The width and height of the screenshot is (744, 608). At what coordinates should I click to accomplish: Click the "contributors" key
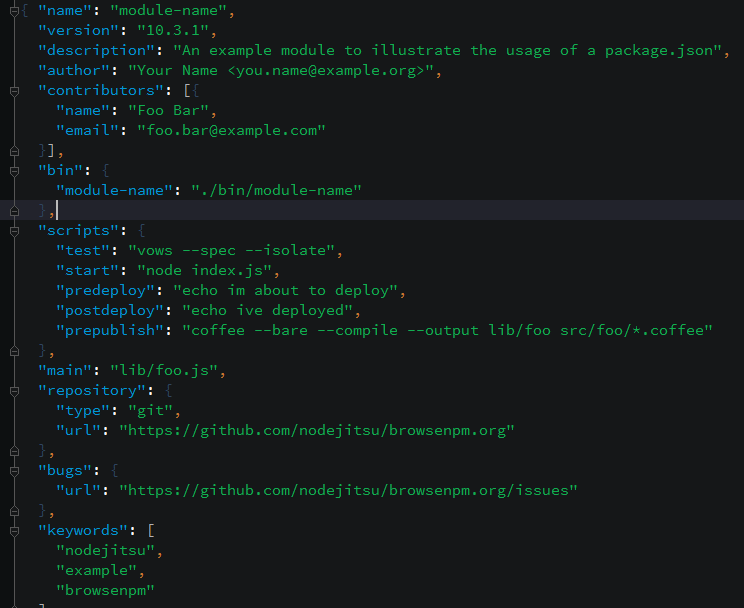[x=101, y=91]
